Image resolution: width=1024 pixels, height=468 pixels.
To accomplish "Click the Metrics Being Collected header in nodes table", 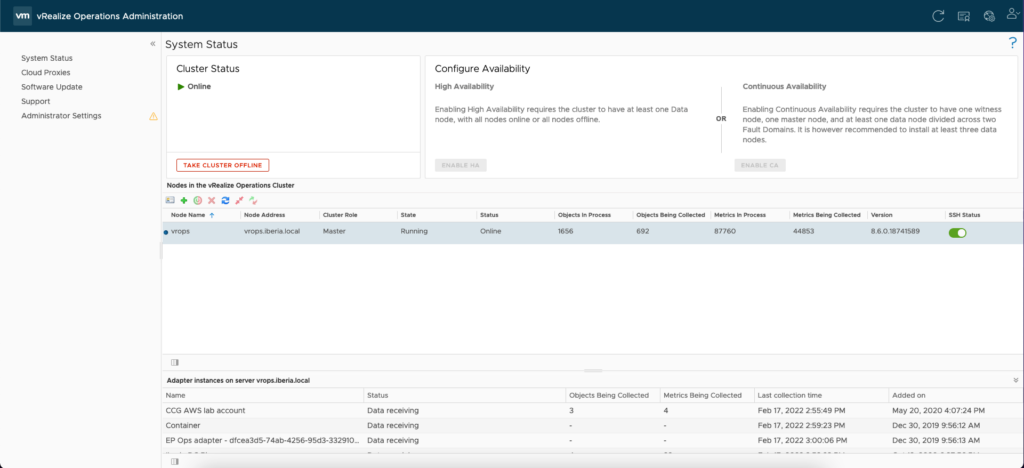I will (827, 215).
